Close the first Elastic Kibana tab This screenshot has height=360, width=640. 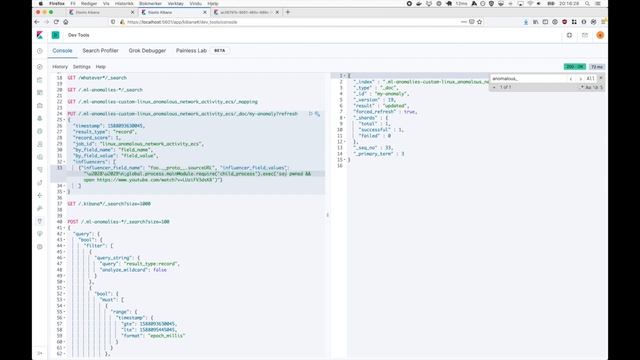(132, 12)
